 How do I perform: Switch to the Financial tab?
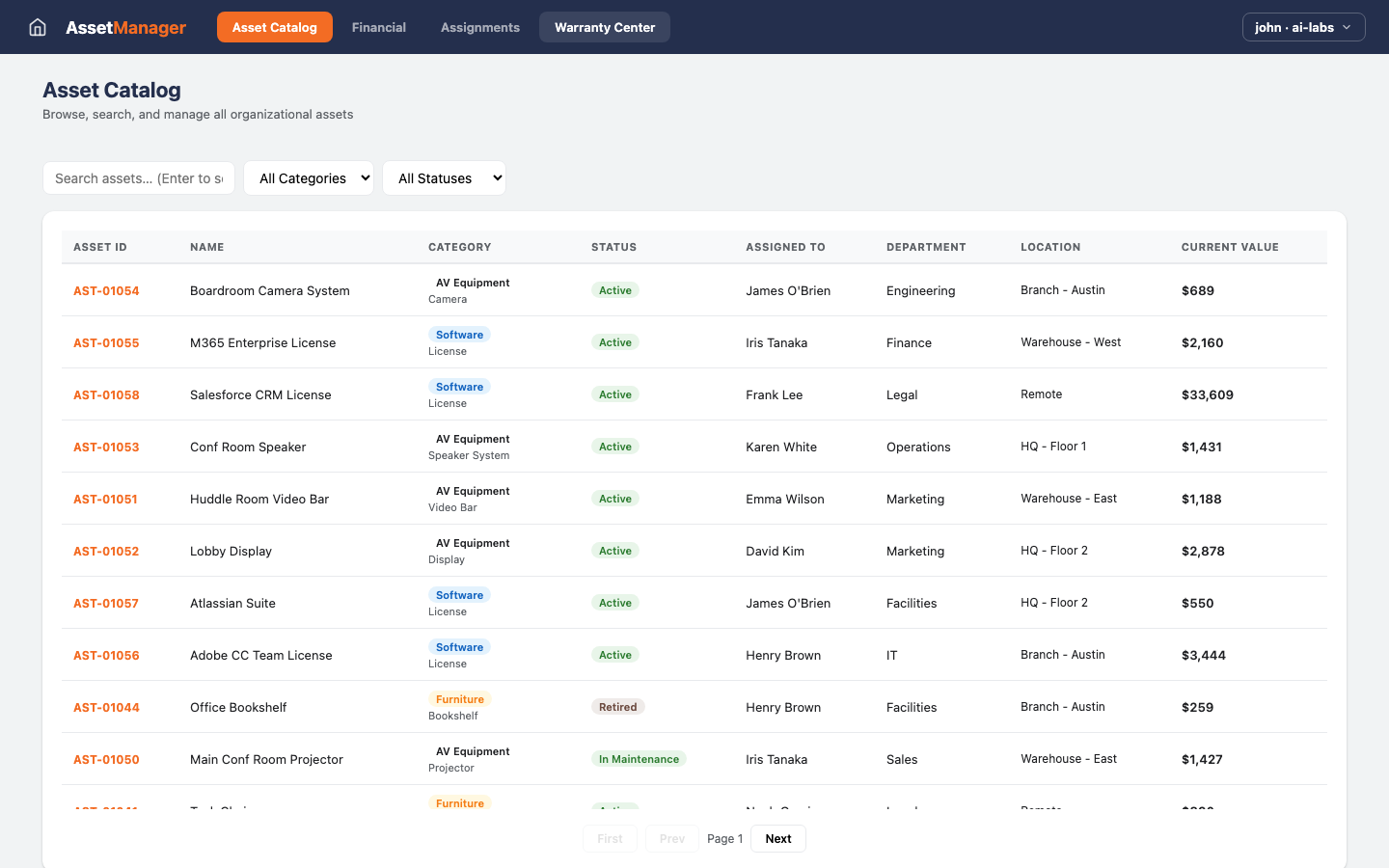point(378,27)
